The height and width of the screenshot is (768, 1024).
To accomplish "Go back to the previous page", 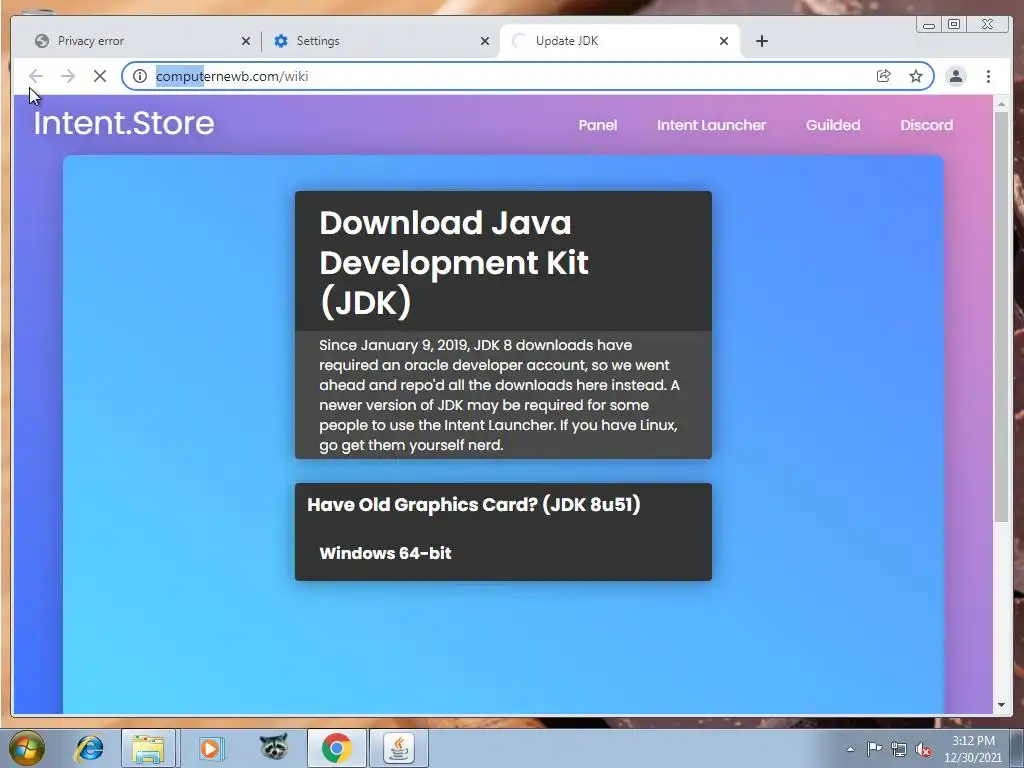I will pyautogui.click(x=36, y=76).
